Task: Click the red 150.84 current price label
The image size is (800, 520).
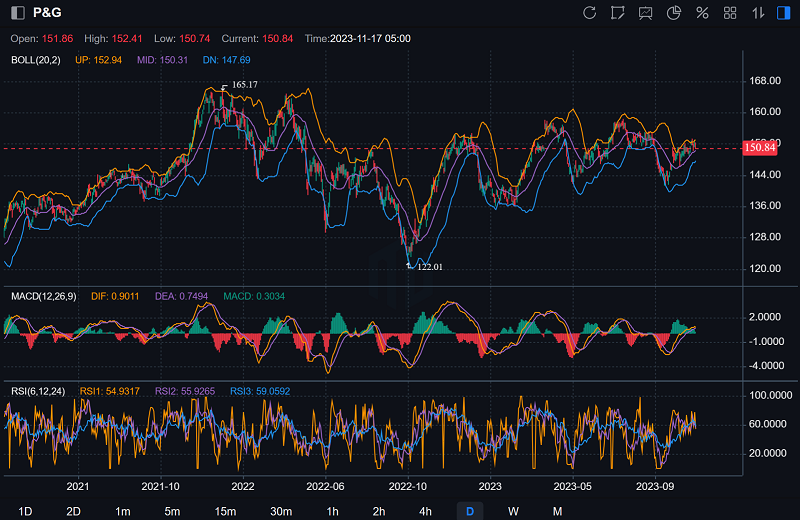Action: click(760, 148)
